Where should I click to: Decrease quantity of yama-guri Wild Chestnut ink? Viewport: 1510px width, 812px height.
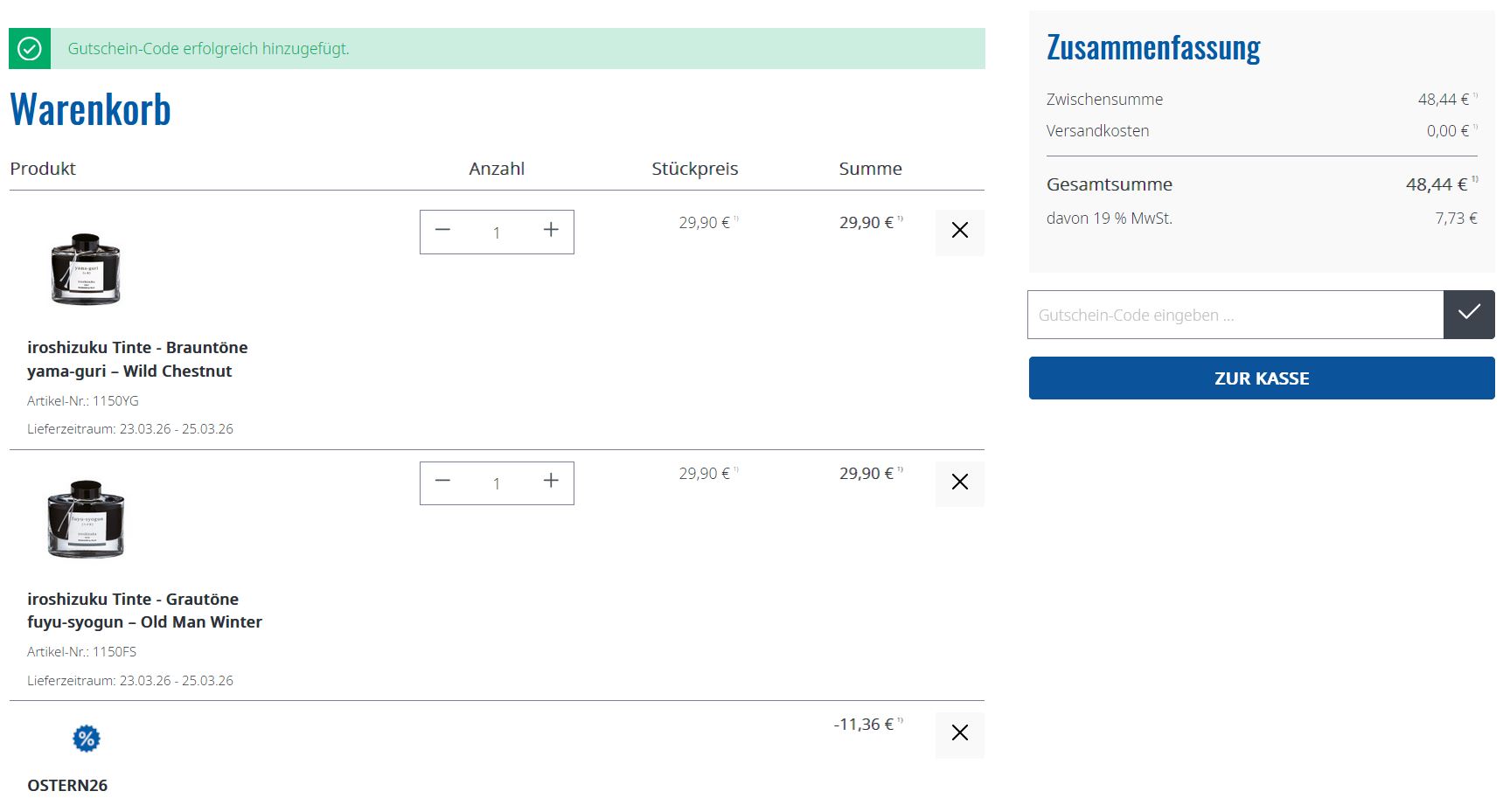442,231
